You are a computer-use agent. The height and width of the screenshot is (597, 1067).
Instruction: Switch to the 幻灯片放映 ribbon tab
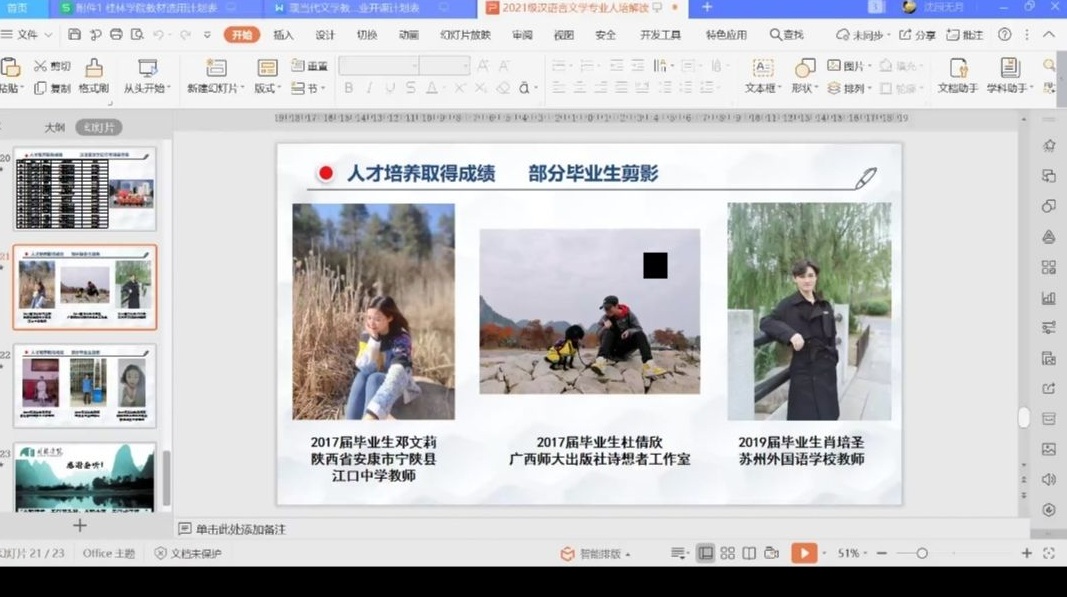465,35
